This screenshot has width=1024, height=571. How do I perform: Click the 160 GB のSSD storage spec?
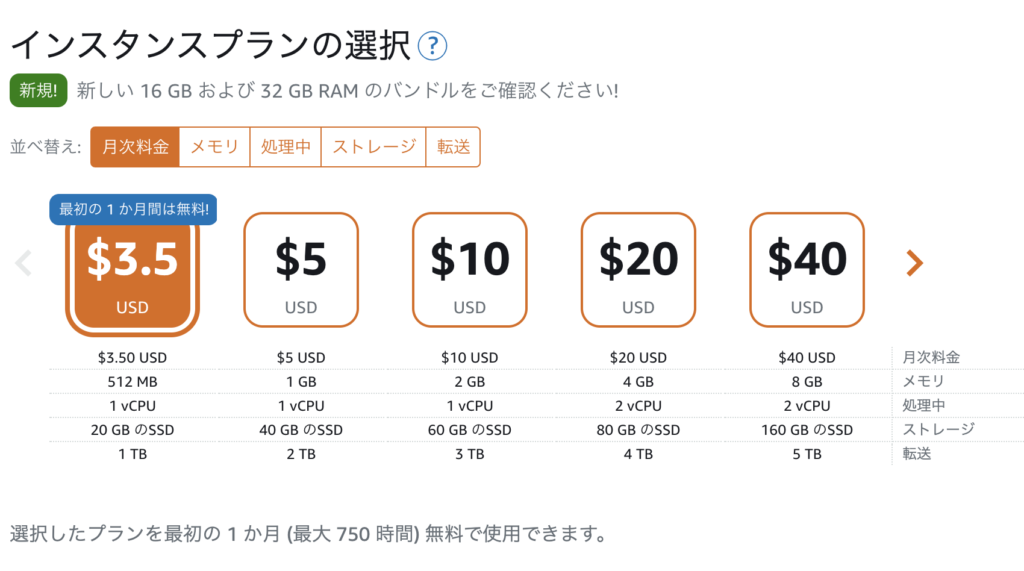coord(807,431)
